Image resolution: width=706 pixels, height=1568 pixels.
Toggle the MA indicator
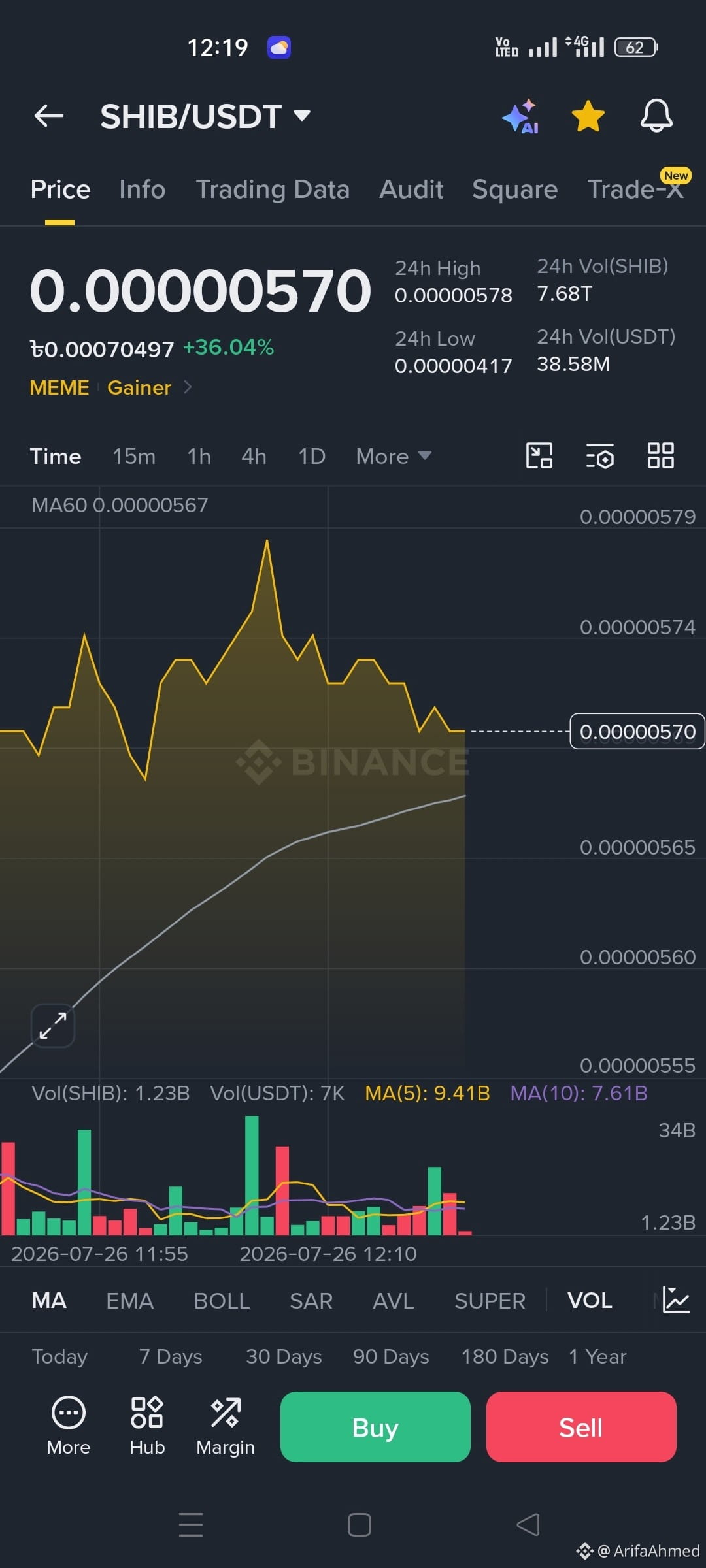(x=49, y=1300)
